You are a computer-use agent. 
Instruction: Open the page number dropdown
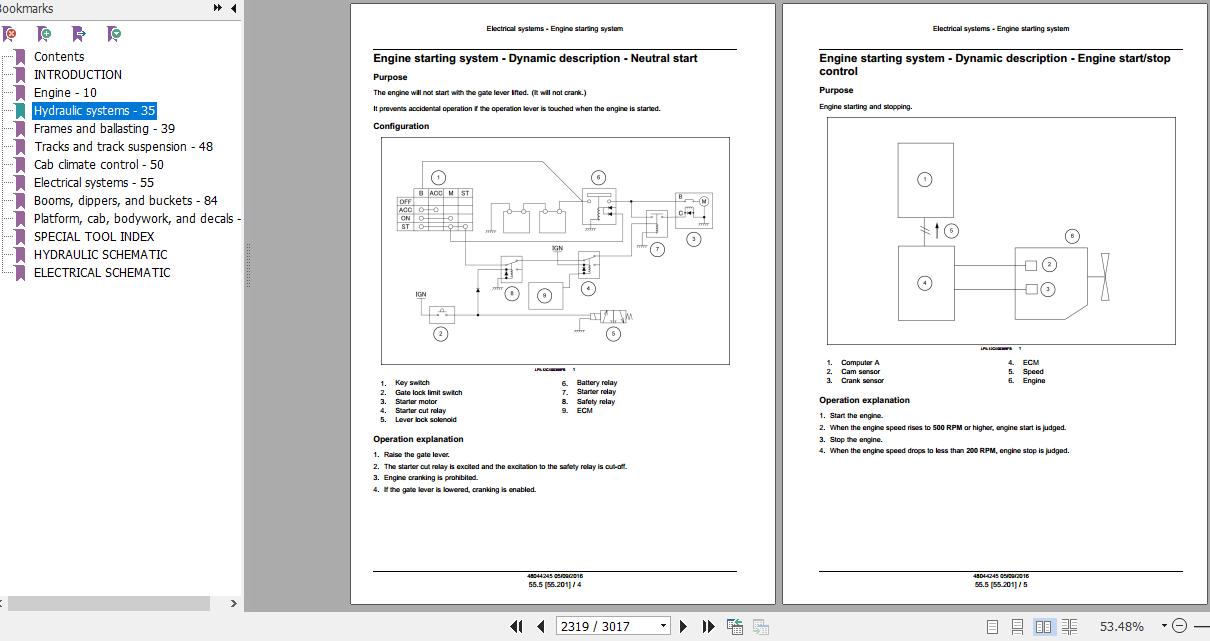click(x=662, y=626)
